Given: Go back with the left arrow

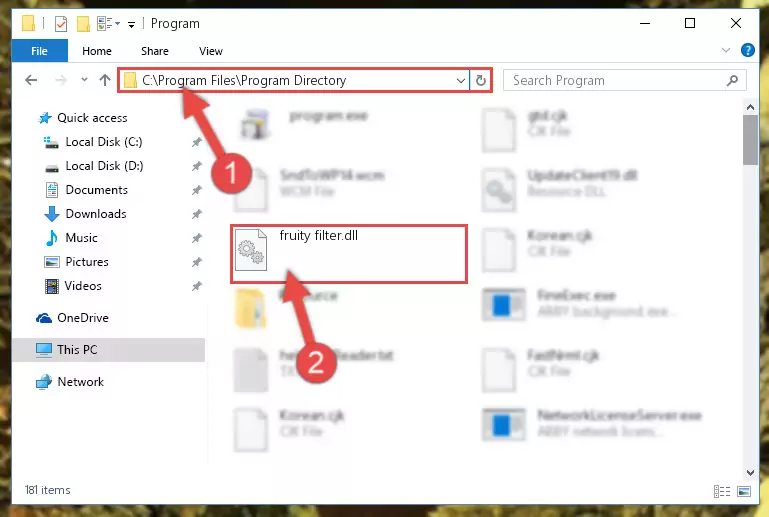Looking at the screenshot, I should coord(31,80).
